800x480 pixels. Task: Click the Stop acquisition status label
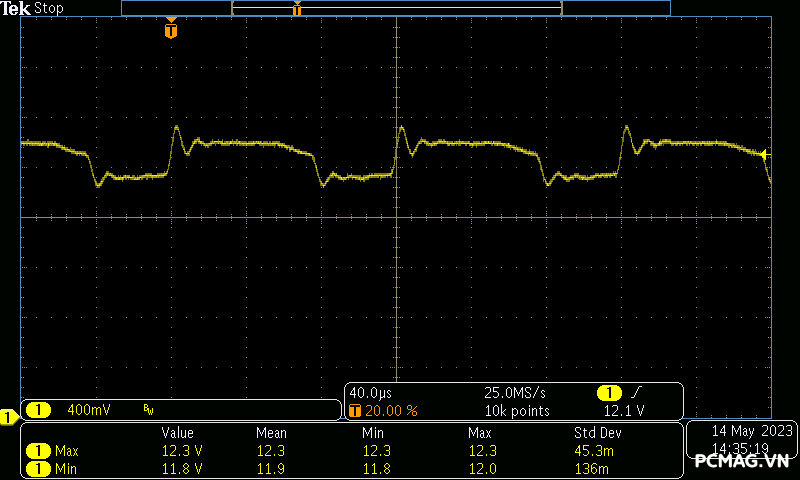click(x=49, y=8)
